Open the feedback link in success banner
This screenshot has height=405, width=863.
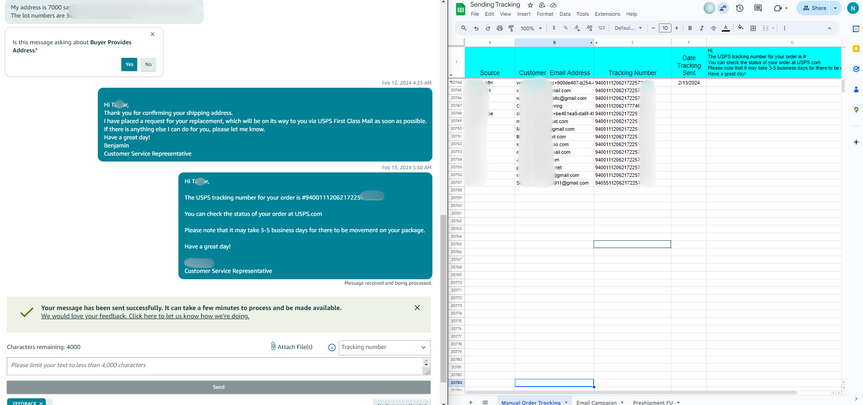[145, 316]
